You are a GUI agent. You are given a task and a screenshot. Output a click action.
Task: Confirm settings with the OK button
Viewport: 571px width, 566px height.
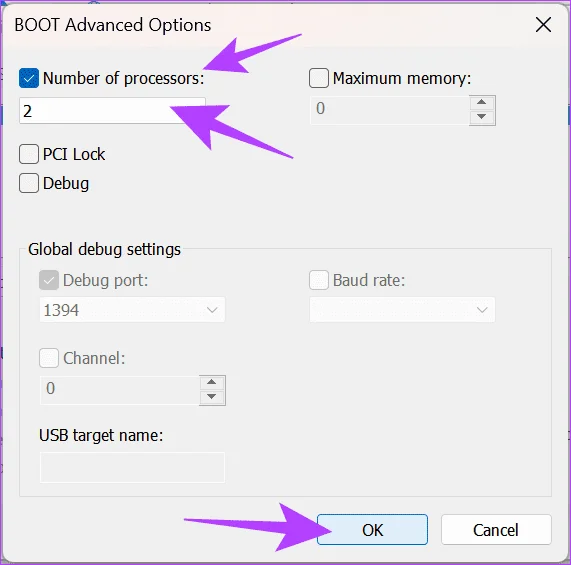click(372, 530)
